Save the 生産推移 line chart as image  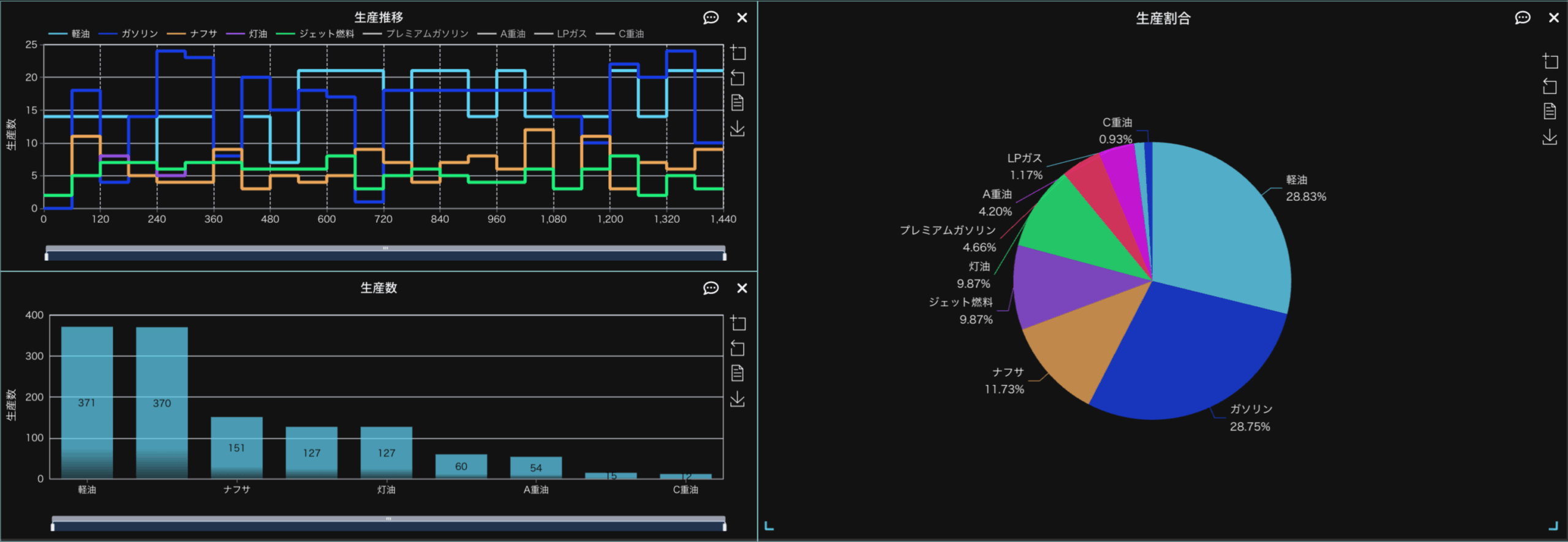coord(738,129)
